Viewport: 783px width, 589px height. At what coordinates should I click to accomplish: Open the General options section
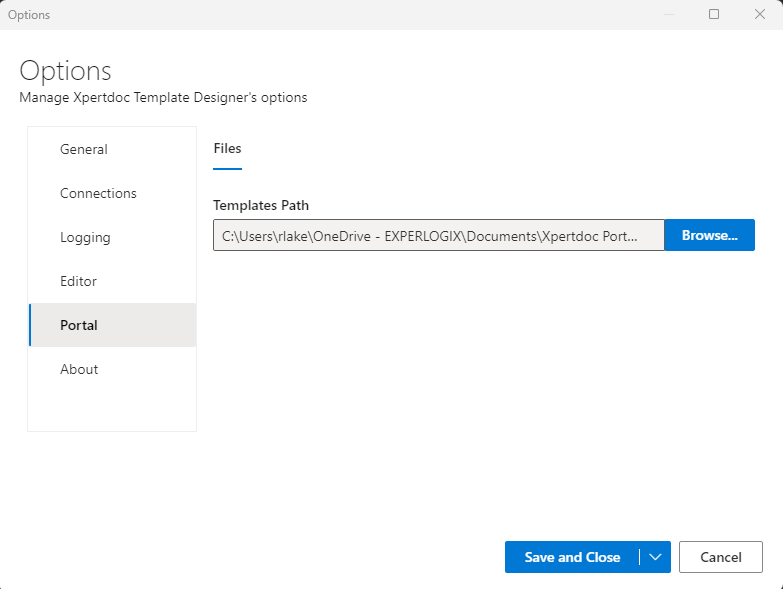pos(112,149)
